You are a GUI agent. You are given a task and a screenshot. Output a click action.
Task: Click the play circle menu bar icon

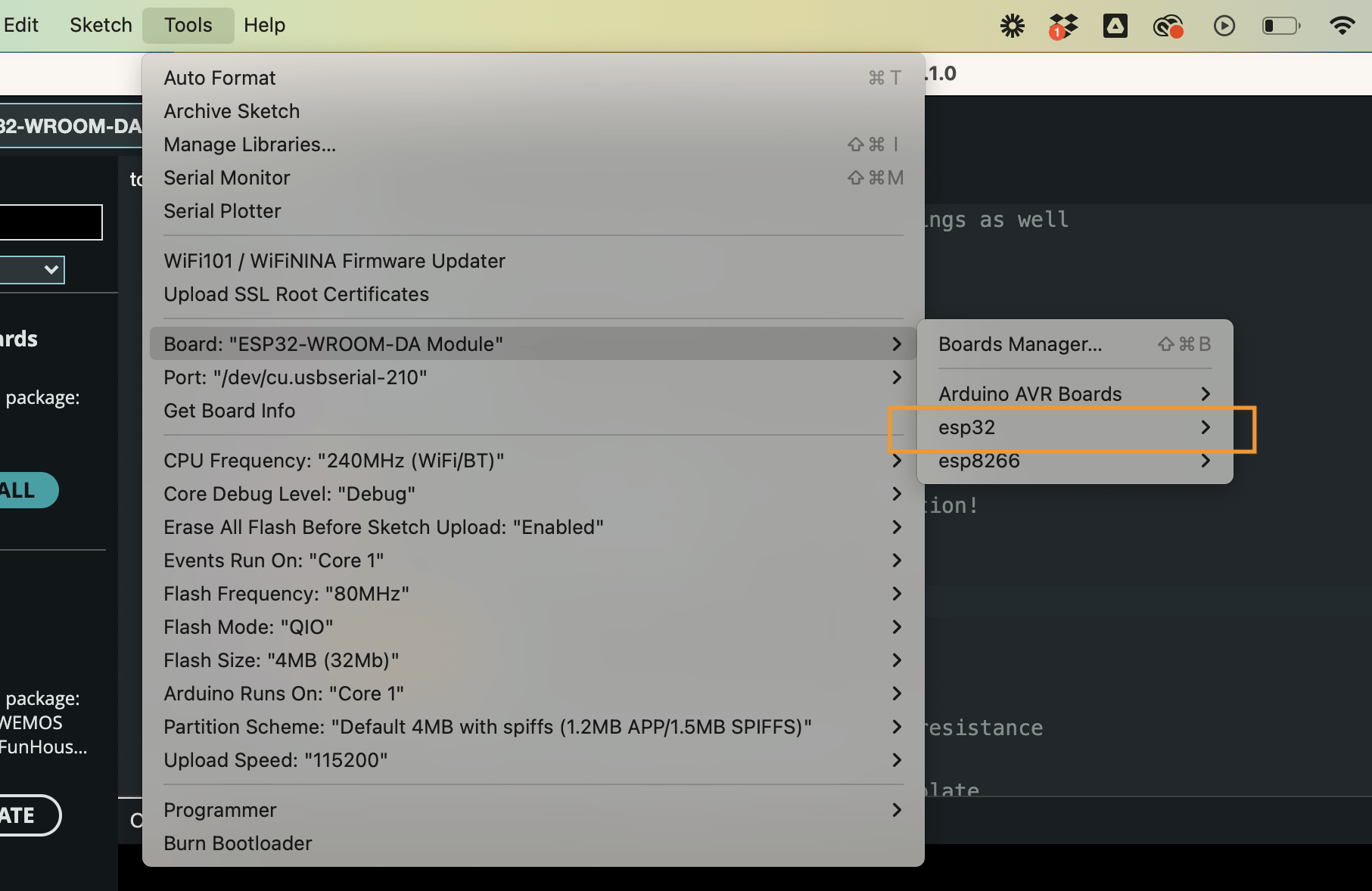click(x=1224, y=26)
